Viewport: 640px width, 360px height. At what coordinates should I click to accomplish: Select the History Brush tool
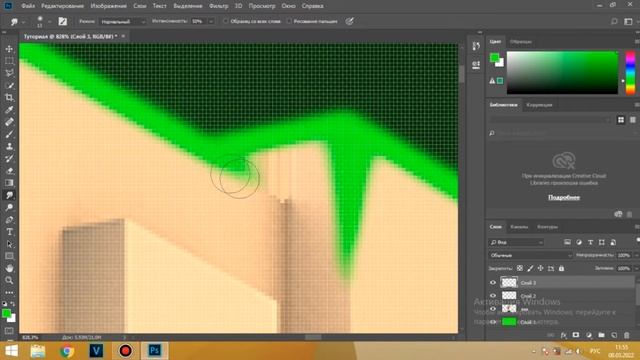[9, 159]
